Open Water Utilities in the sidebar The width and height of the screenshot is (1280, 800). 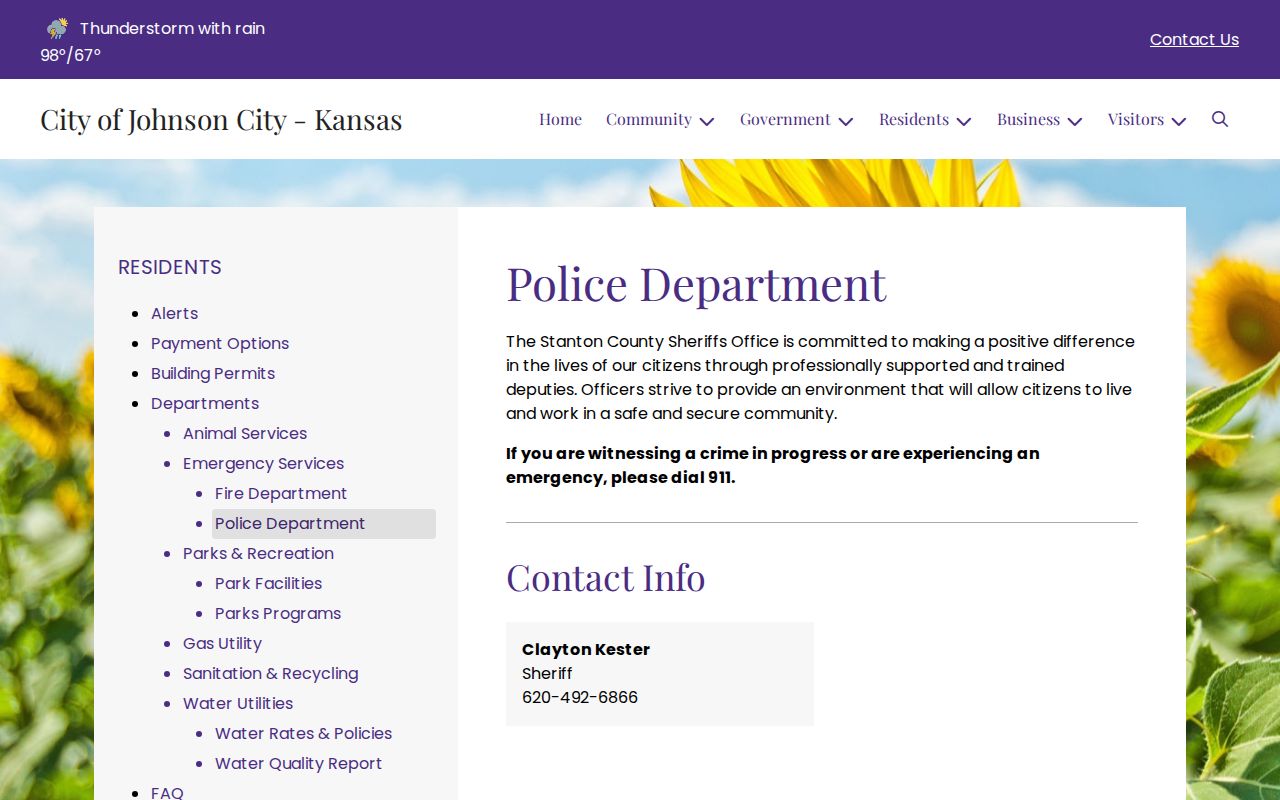pyautogui.click(x=238, y=703)
